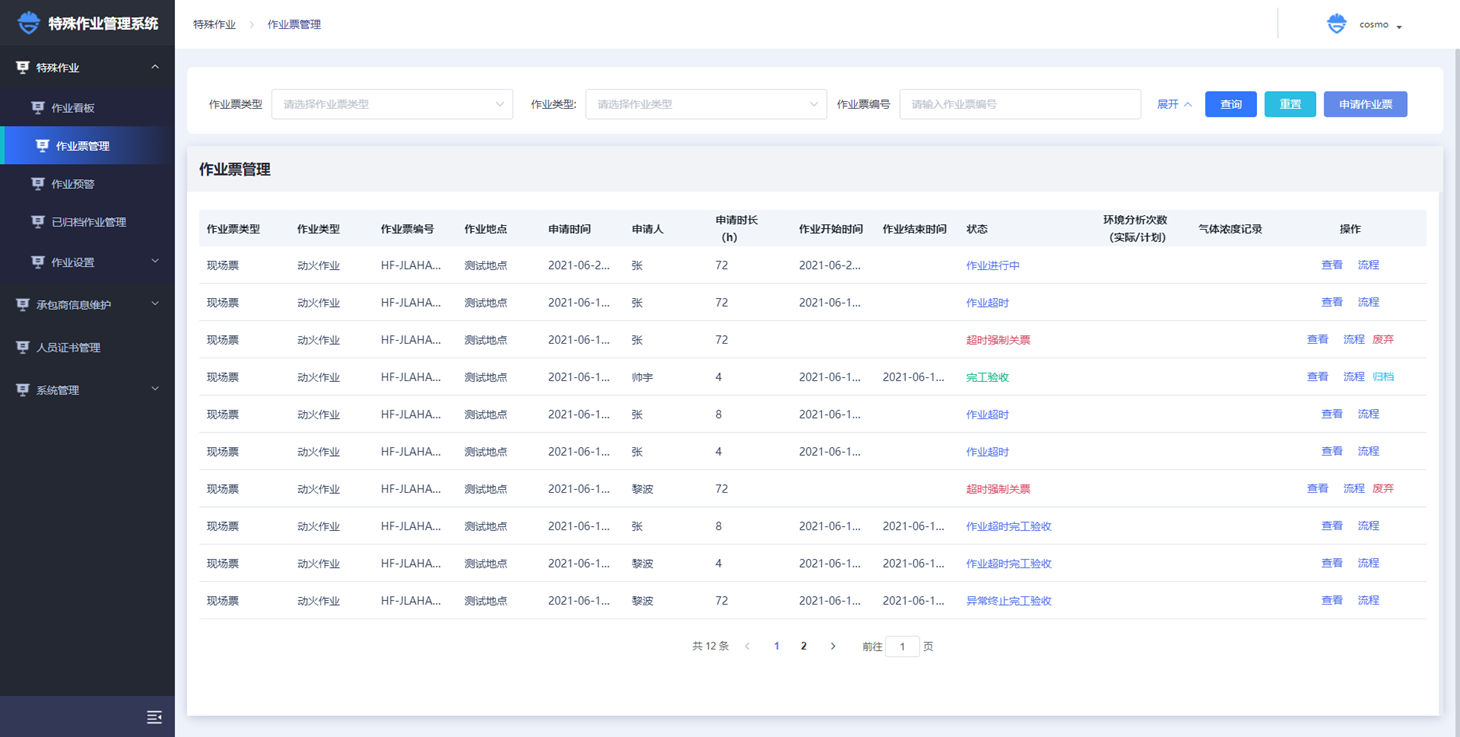
Task: Open 已归档作业管理 in the sidebar
Action: pos(87,222)
